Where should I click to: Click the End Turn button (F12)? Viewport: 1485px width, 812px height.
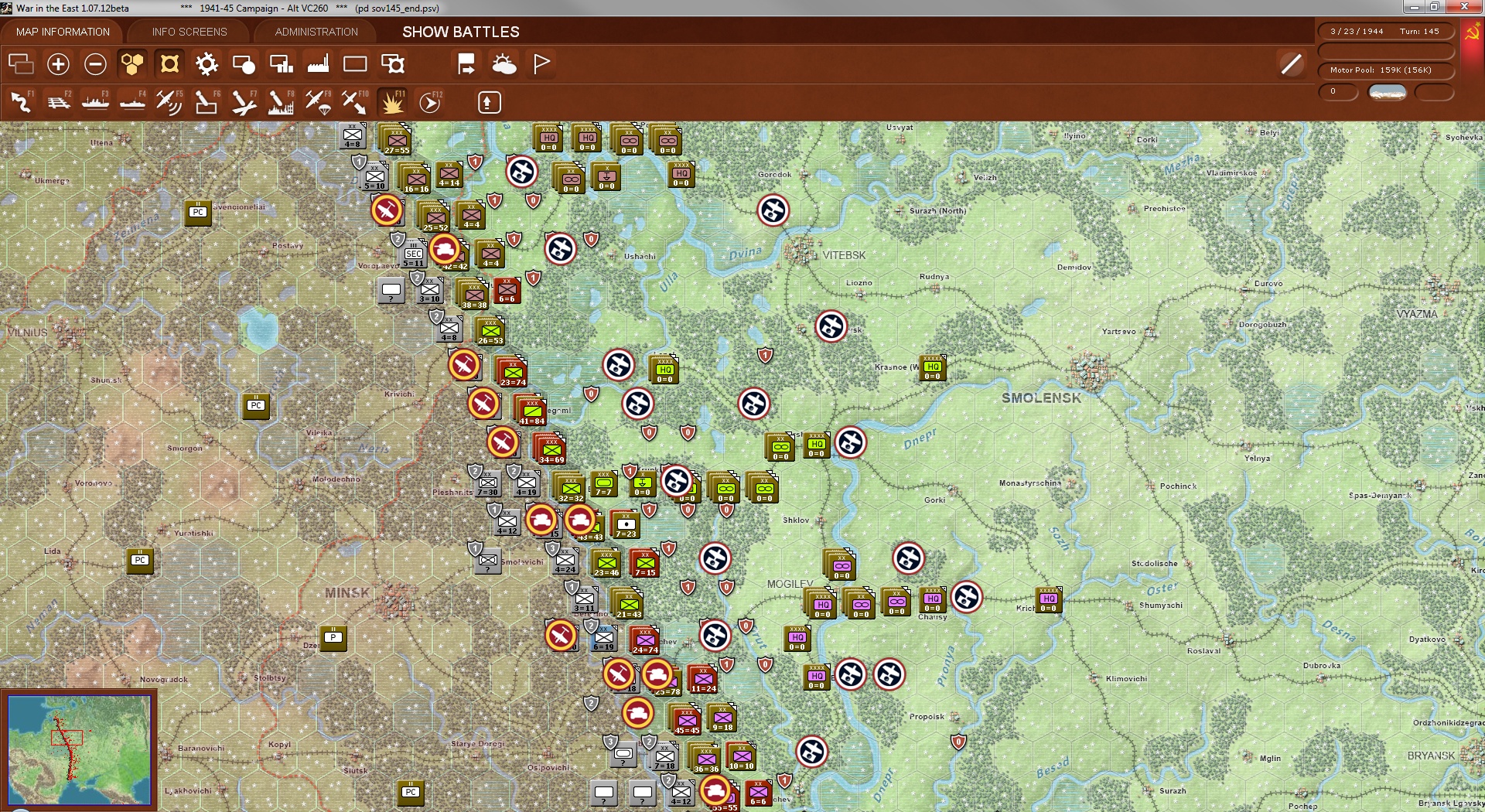click(x=430, y=102)
